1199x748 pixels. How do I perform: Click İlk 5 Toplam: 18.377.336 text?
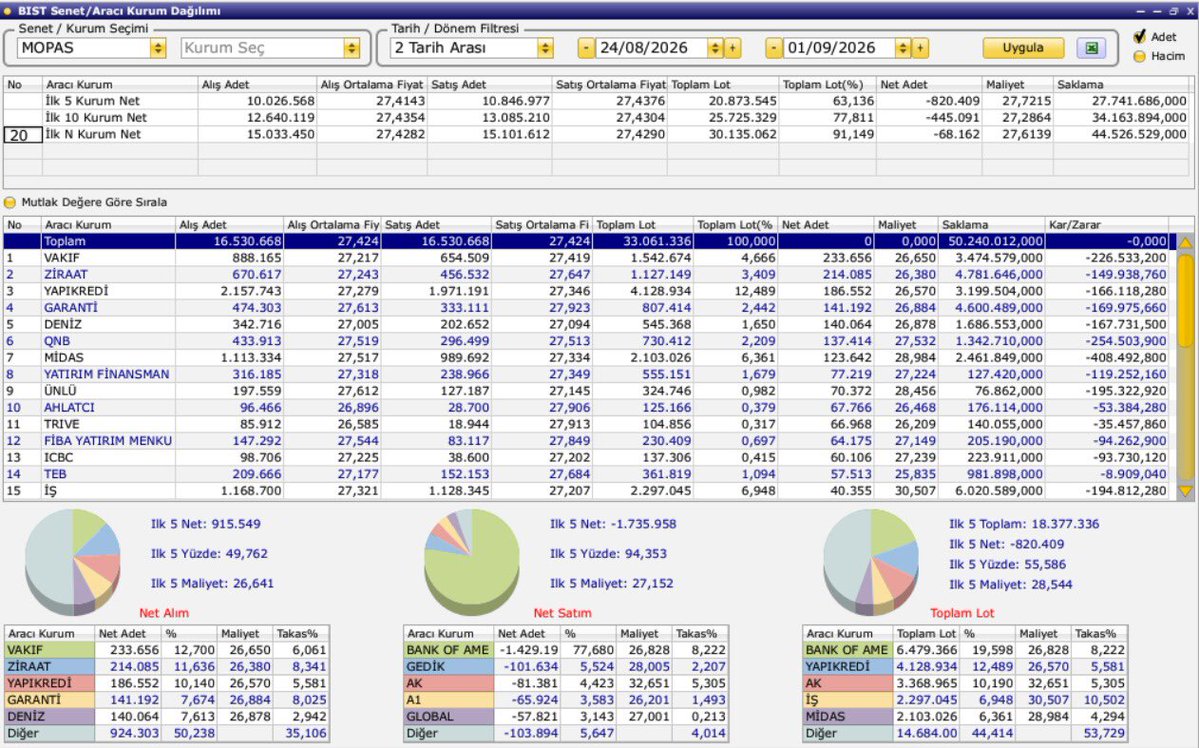tap(1024, 525)
